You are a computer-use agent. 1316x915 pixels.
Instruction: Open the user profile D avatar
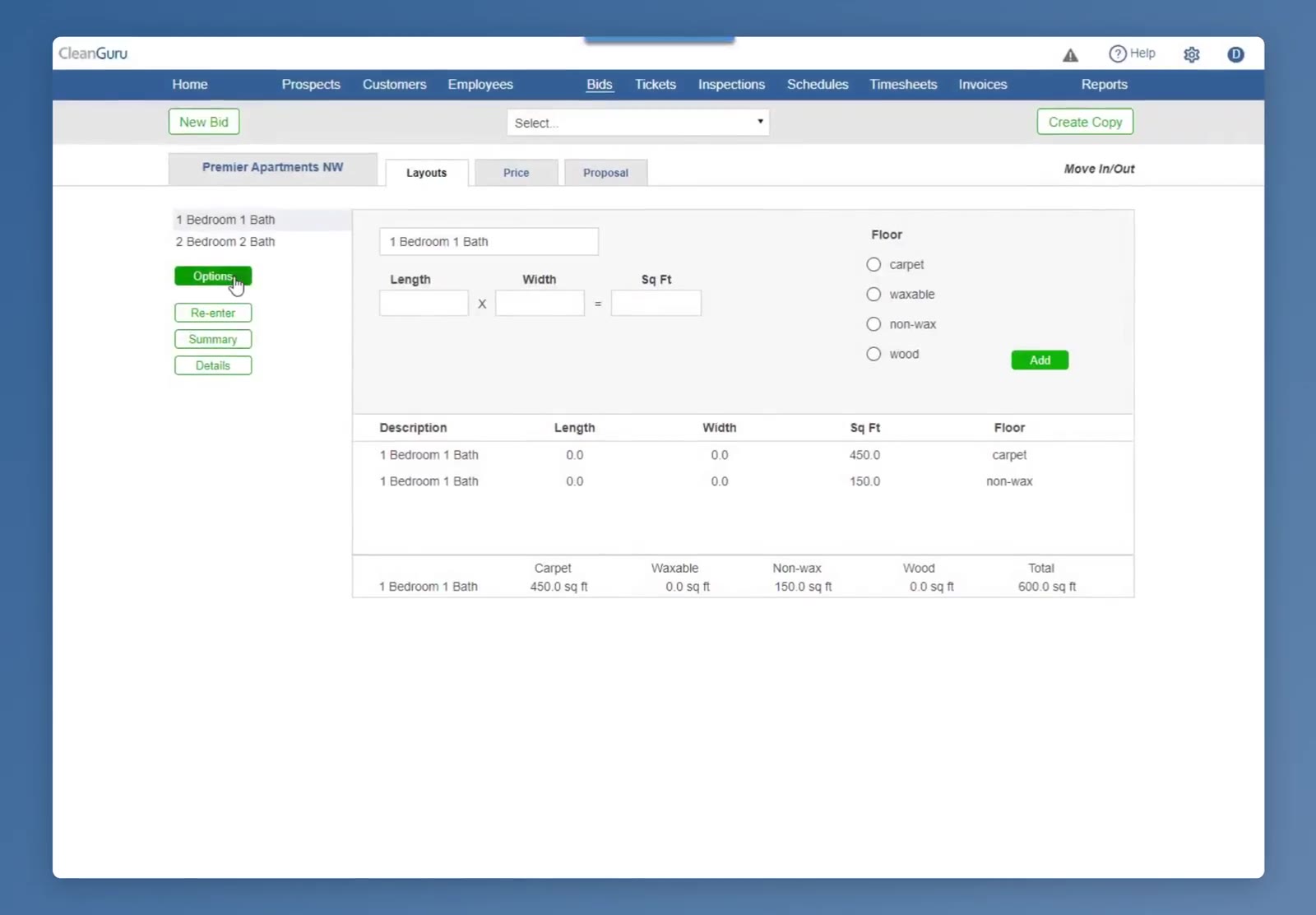(x=1235, y=54)
